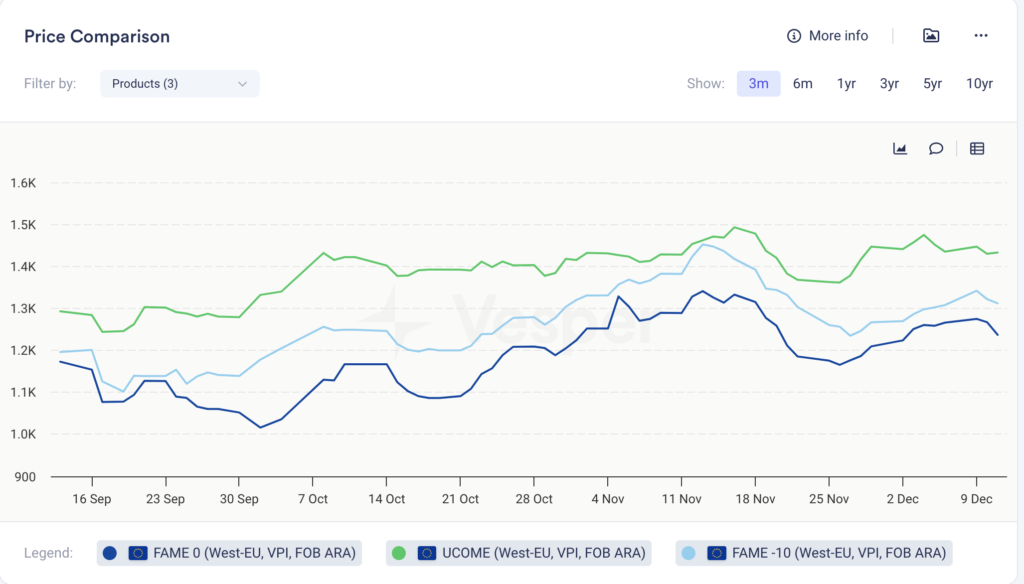Click the chevron arrow in Products filter

point(242,84)
